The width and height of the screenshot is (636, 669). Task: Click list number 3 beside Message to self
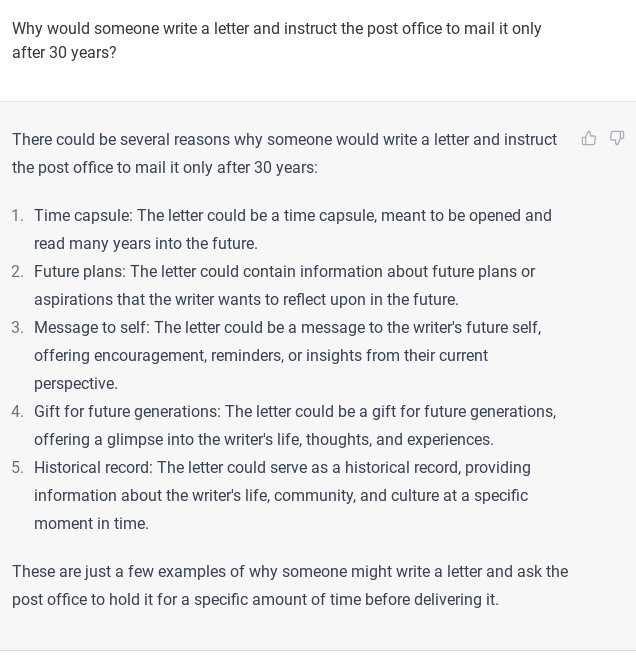pyautogui.click(x=17, y=328)
